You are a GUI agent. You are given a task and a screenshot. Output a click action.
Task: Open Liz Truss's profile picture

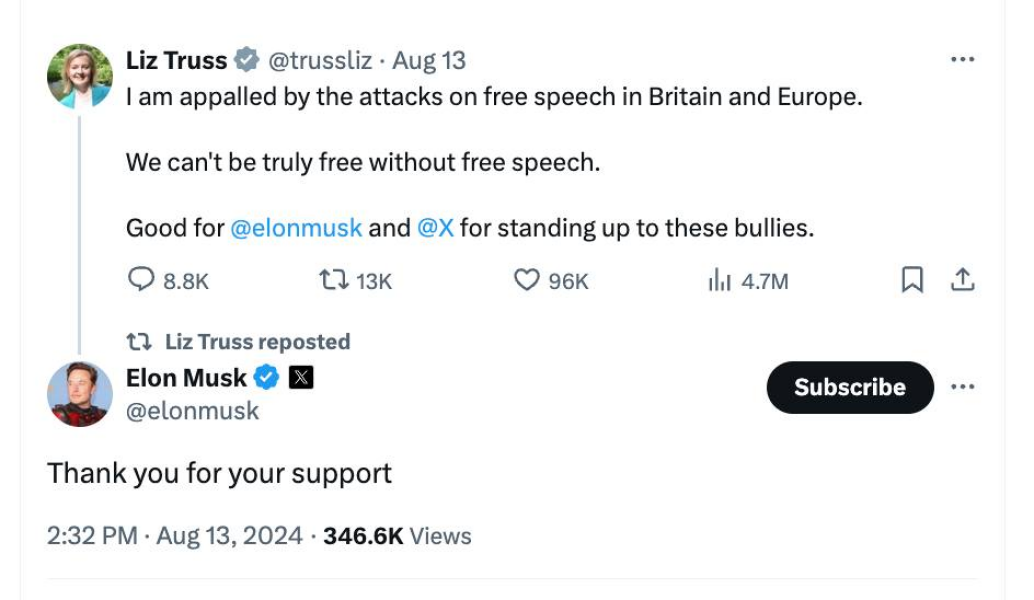coord(80,76)
